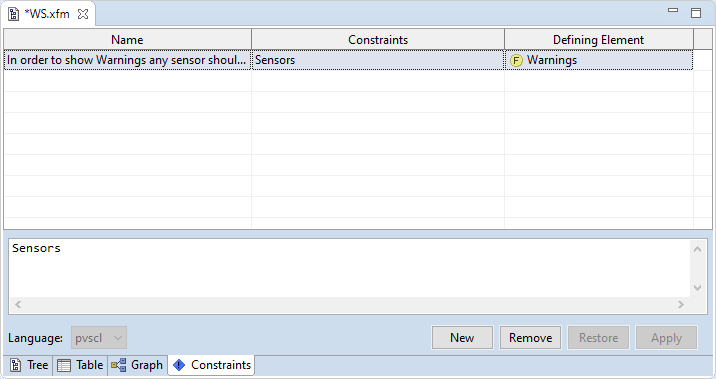
Task: Switch to the Table tab
Action: [x=80, y=365]
